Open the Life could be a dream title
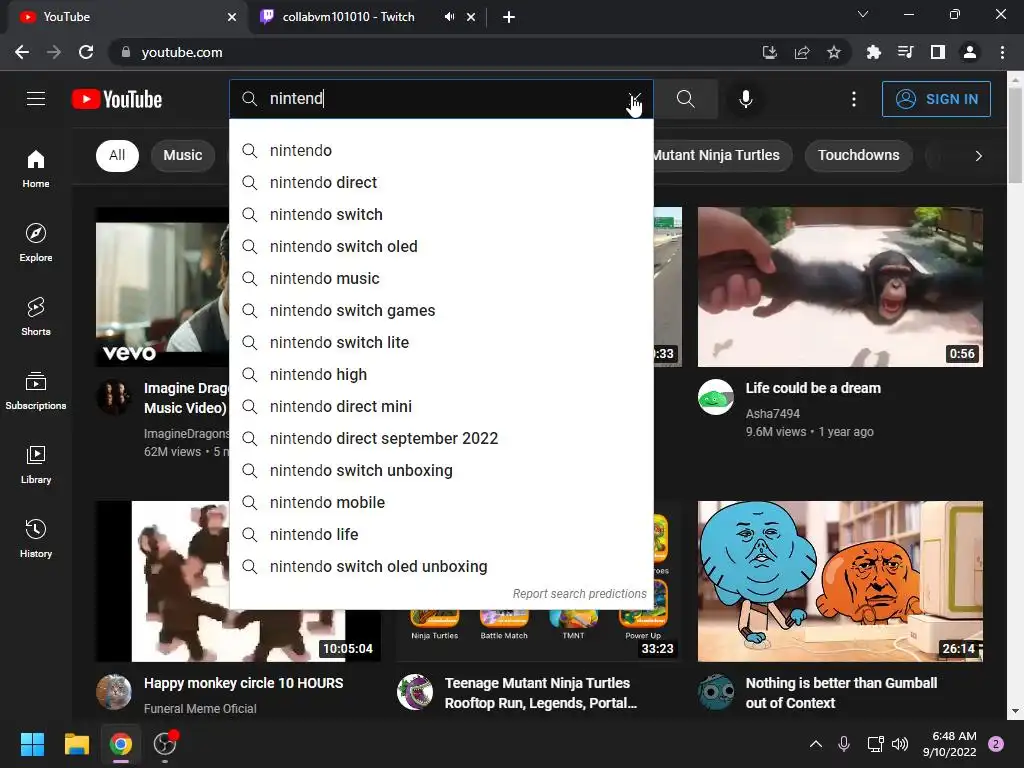This screenshot has width=1024, height=768. (x=813, y=388)
